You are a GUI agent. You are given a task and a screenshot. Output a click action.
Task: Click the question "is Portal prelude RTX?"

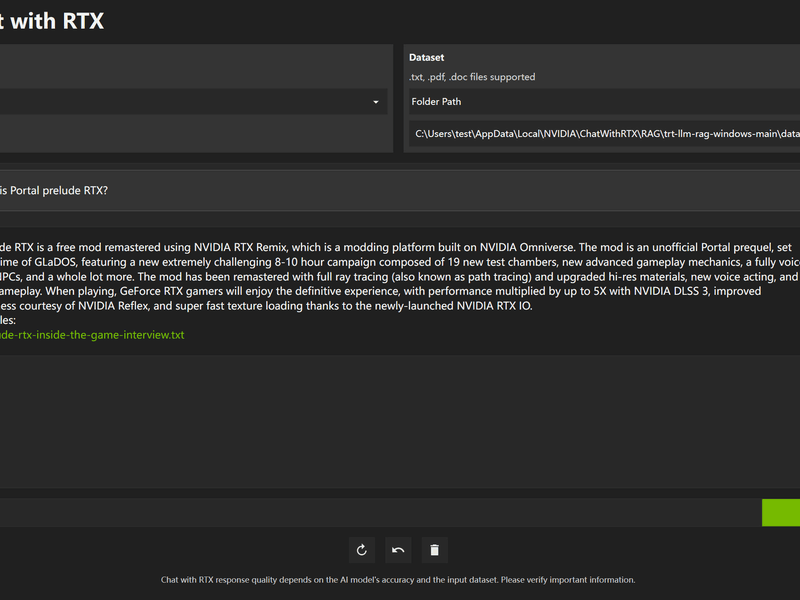click(54, 190)
